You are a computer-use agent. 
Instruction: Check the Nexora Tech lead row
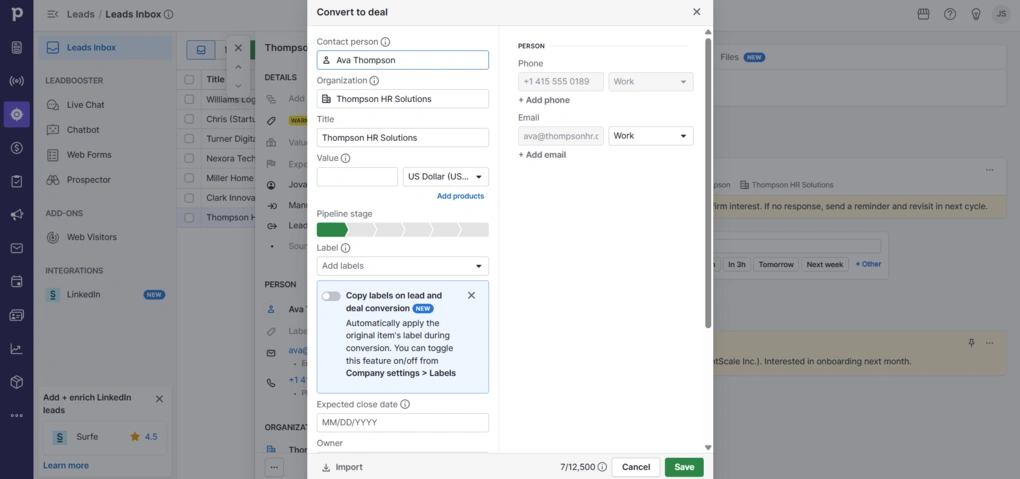[189, 158]
